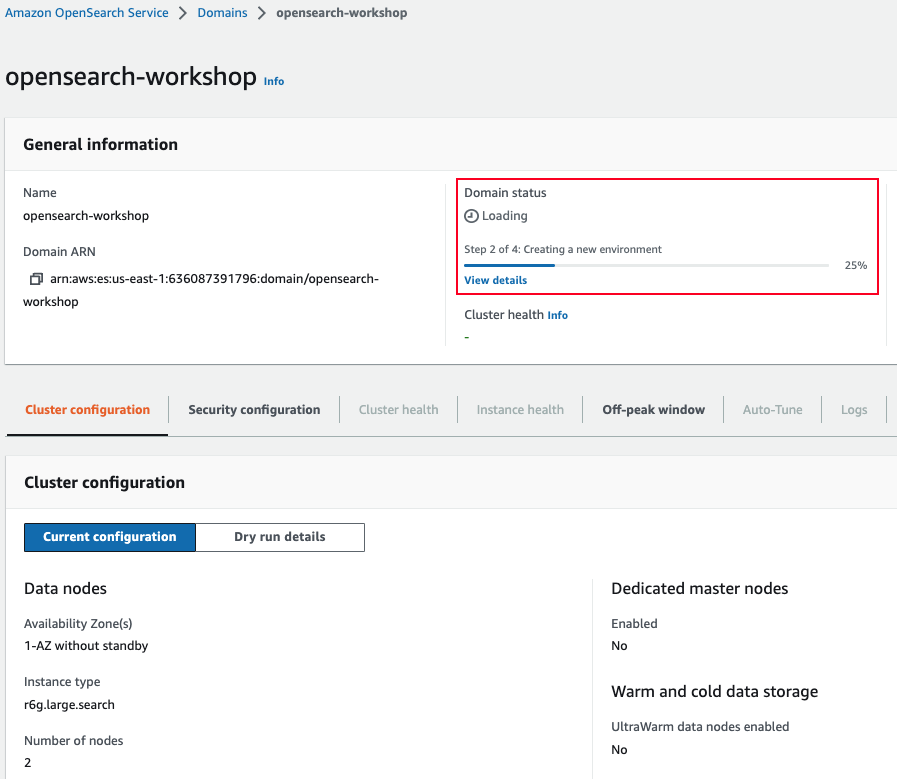Image resolution: width=897 pixels, height=779 pixels.
Task: Switch to Off-peak window tab
Action: [x=653, y=410]
